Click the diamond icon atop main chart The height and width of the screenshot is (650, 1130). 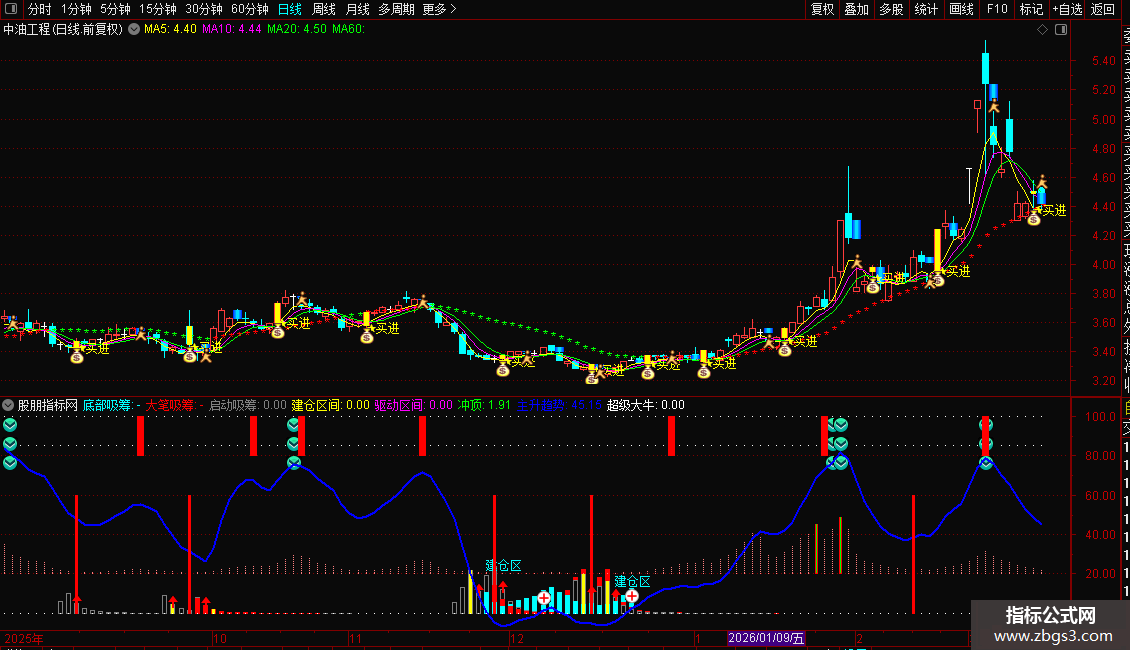coord(1042,30)
